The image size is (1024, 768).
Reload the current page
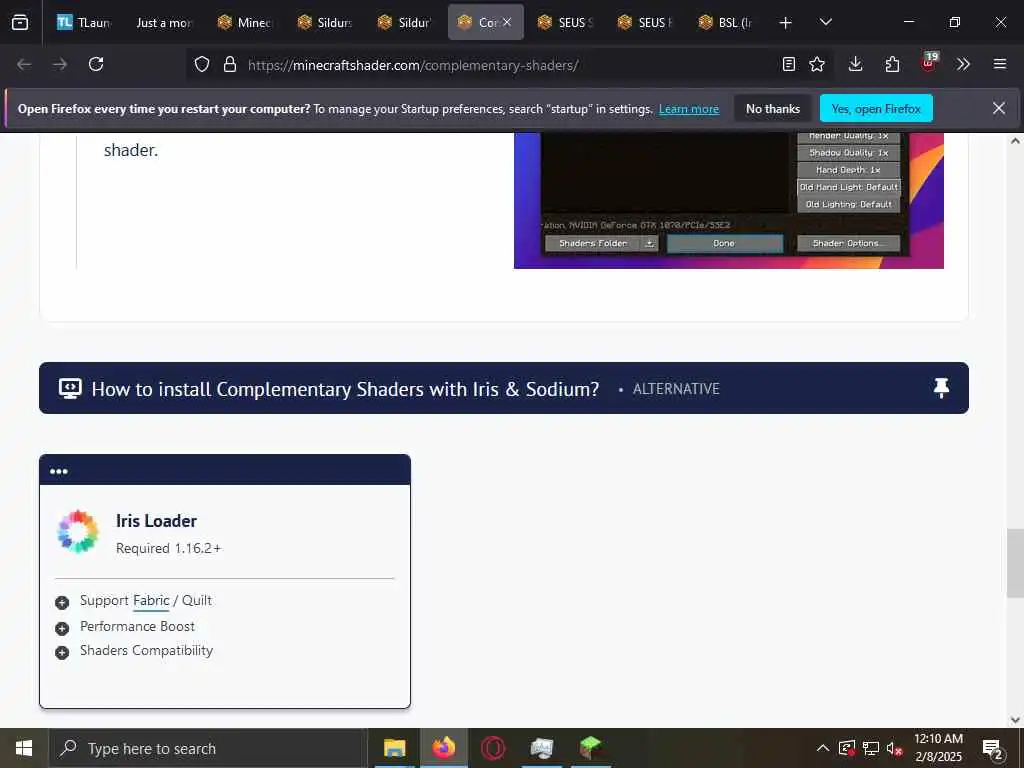(x=96, y=64)
